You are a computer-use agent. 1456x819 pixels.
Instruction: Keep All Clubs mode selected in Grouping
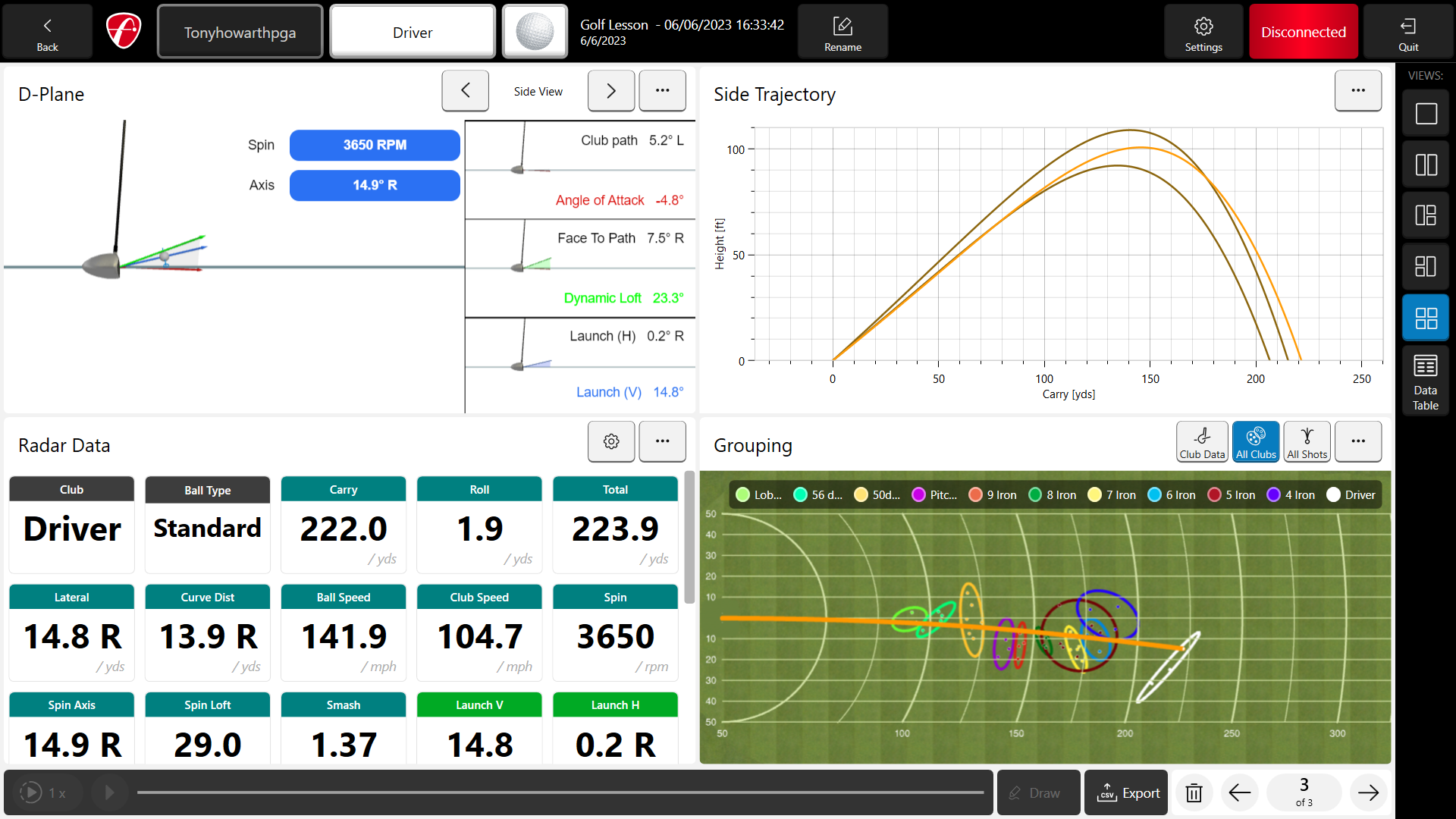1256,441
